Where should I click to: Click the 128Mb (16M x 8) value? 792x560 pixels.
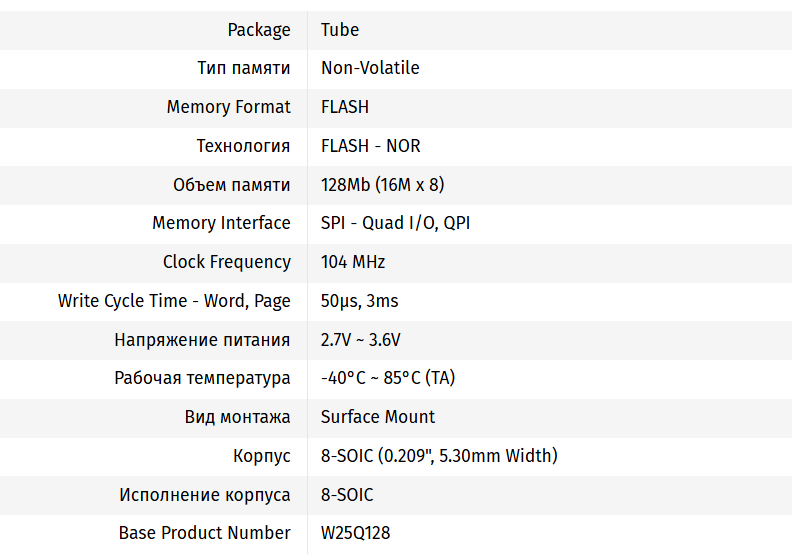pyautogui.click(x=383, y=185)
